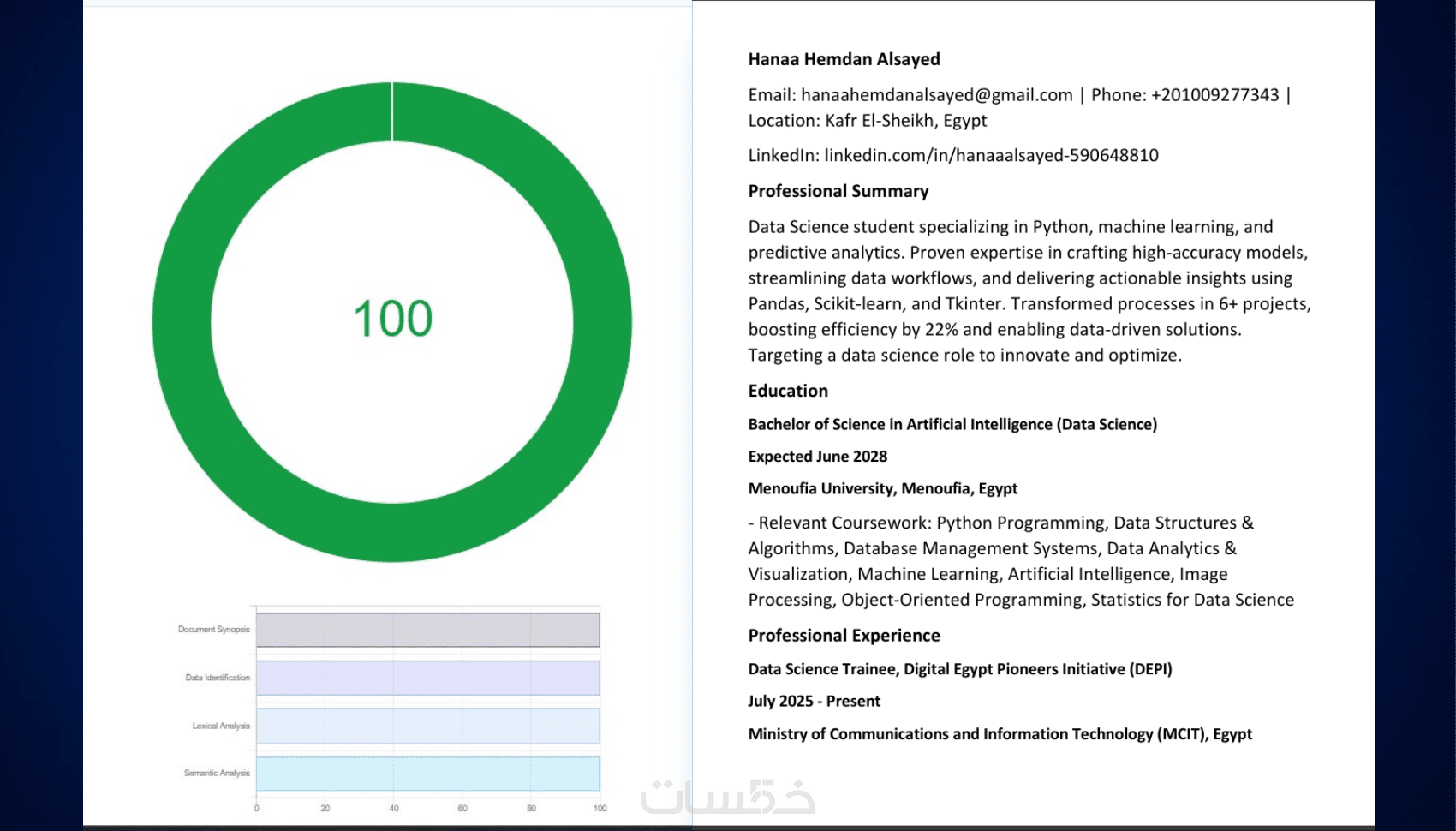Click the Document Synopsis axis label

tap(214, 630)
